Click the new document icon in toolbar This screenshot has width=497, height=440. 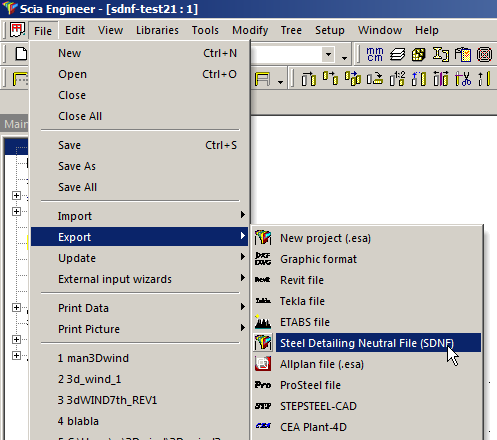pyautogui.click(x=21, y=54)
